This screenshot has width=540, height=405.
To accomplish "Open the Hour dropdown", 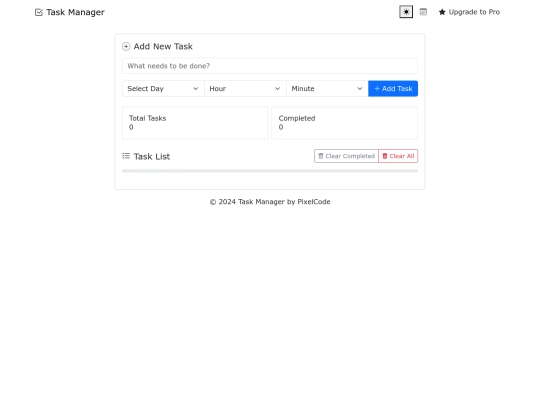I will coord(245,89).
